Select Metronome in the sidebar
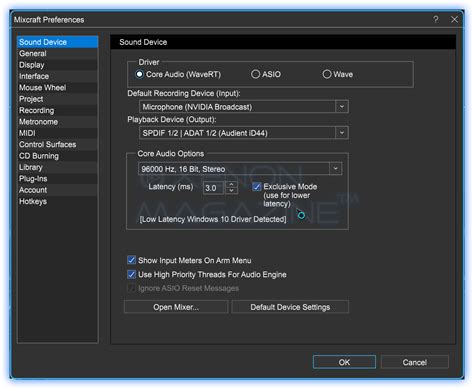Viewport: 474px width, 389px height. click(58, 122)
